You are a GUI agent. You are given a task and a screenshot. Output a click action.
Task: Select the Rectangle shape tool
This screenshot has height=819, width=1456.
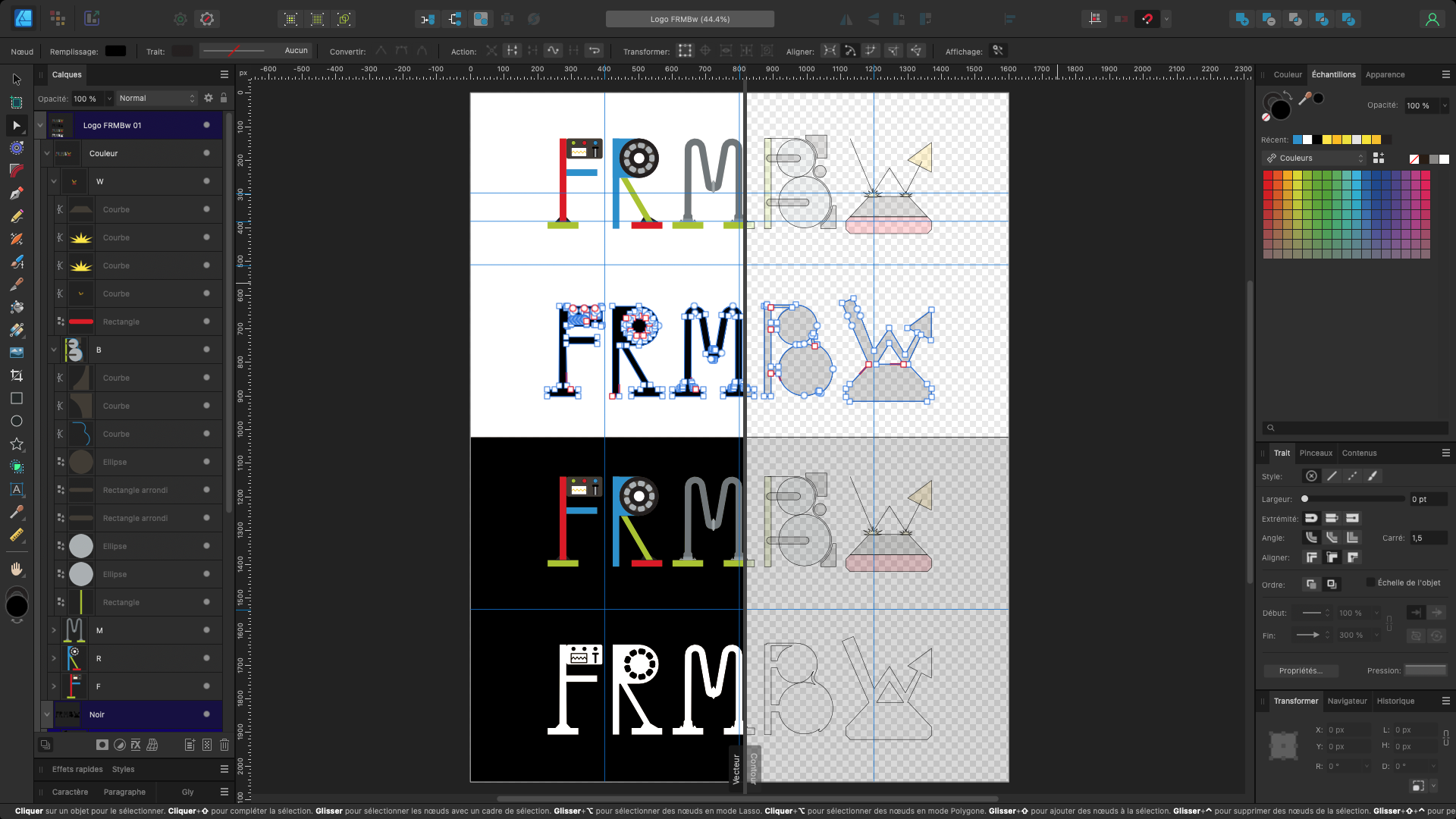(17, 398)
